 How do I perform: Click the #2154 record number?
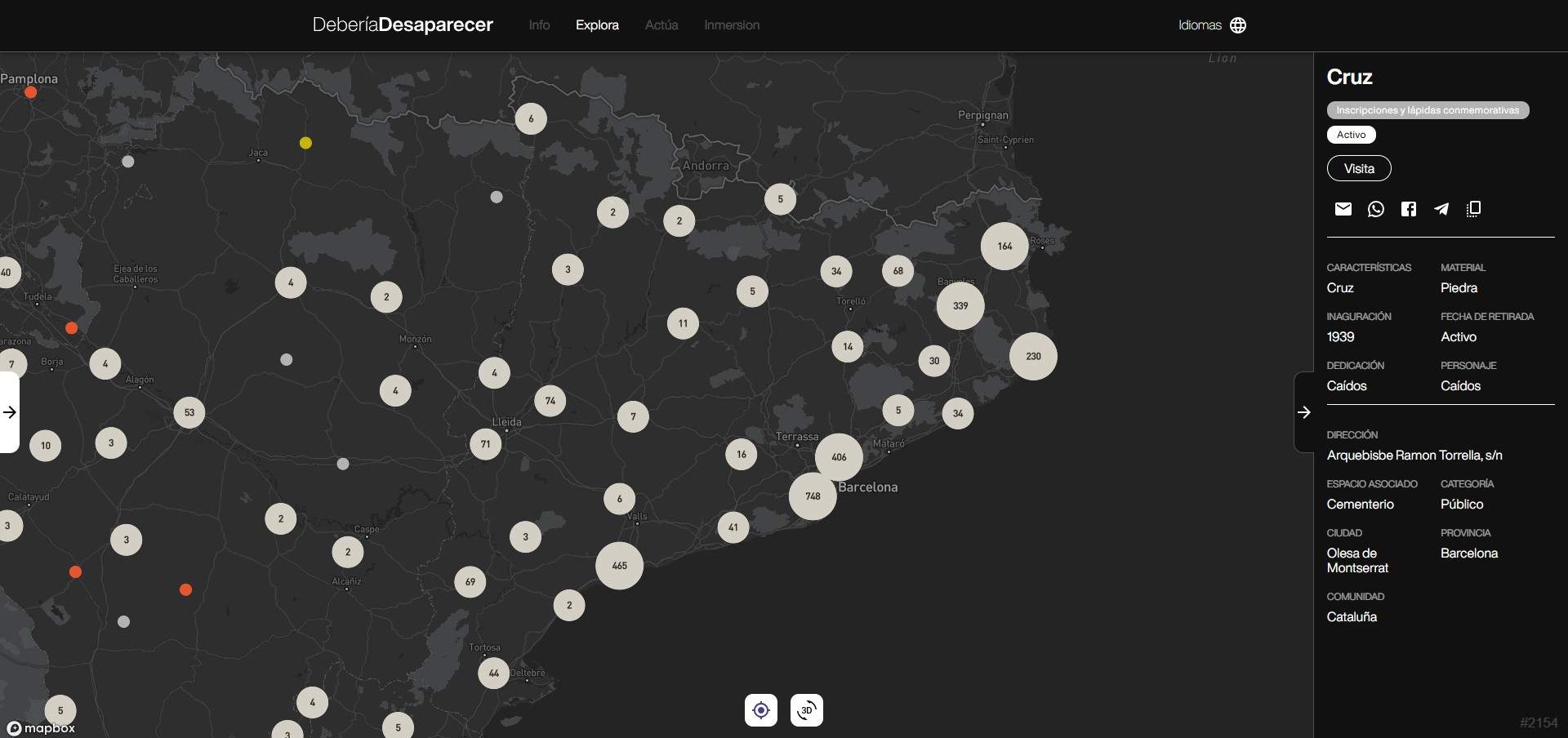click(1539, 722)
